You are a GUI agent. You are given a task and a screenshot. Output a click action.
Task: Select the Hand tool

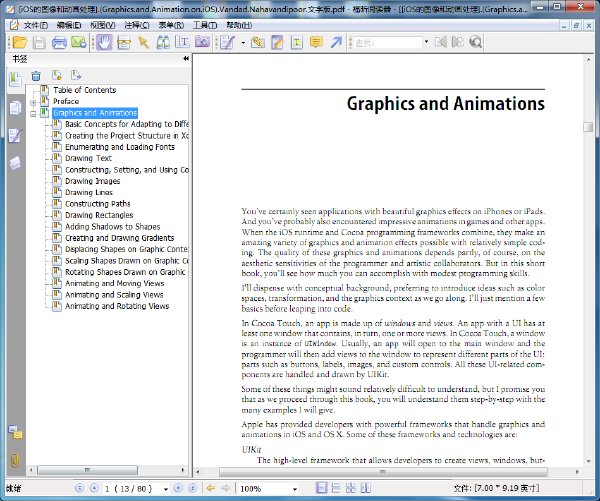pos(104,42)
